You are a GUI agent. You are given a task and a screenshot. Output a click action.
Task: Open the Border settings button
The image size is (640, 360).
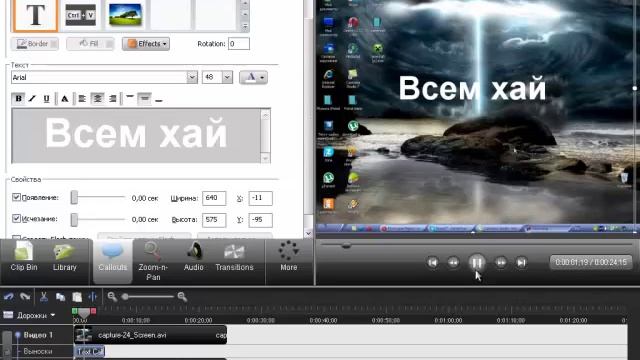point(34,44)
